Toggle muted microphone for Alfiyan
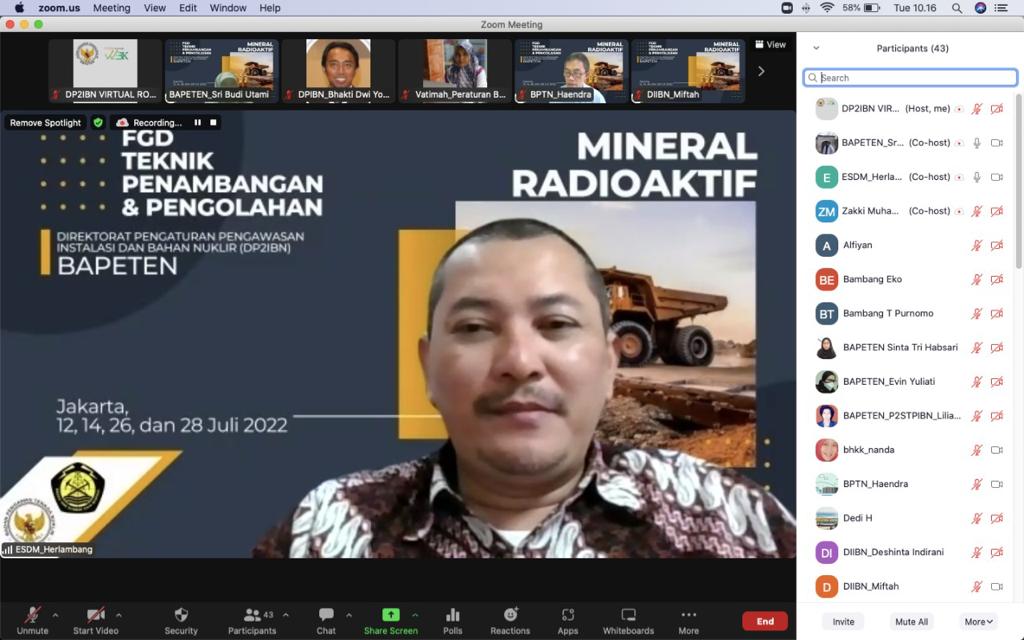Image resolution: width=1024 pixels, height=640 pixels. click(977, 246)
